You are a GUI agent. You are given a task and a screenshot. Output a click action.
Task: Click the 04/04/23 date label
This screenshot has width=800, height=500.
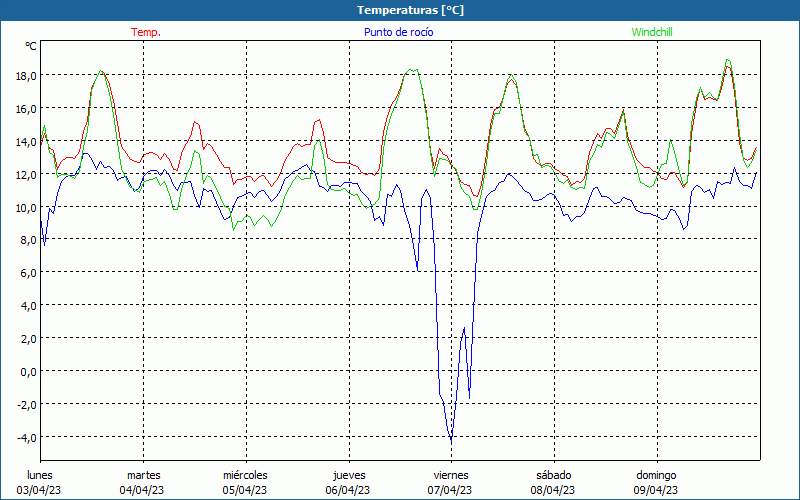(142, 490)
